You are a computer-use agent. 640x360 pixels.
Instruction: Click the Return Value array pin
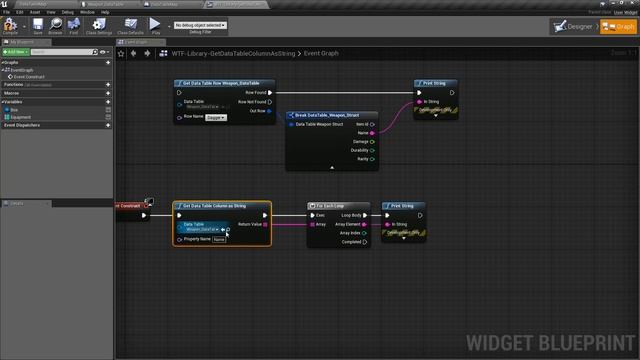point(265,224)
